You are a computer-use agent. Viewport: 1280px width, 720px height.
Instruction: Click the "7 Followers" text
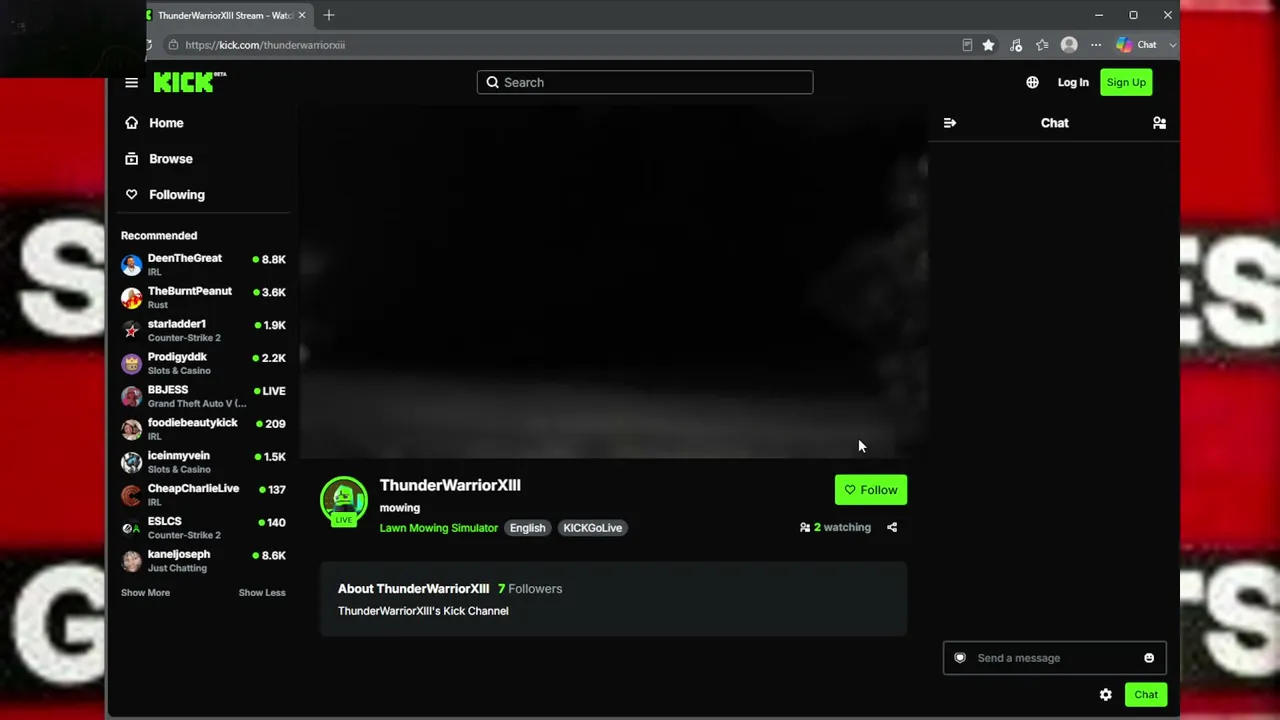530,589
